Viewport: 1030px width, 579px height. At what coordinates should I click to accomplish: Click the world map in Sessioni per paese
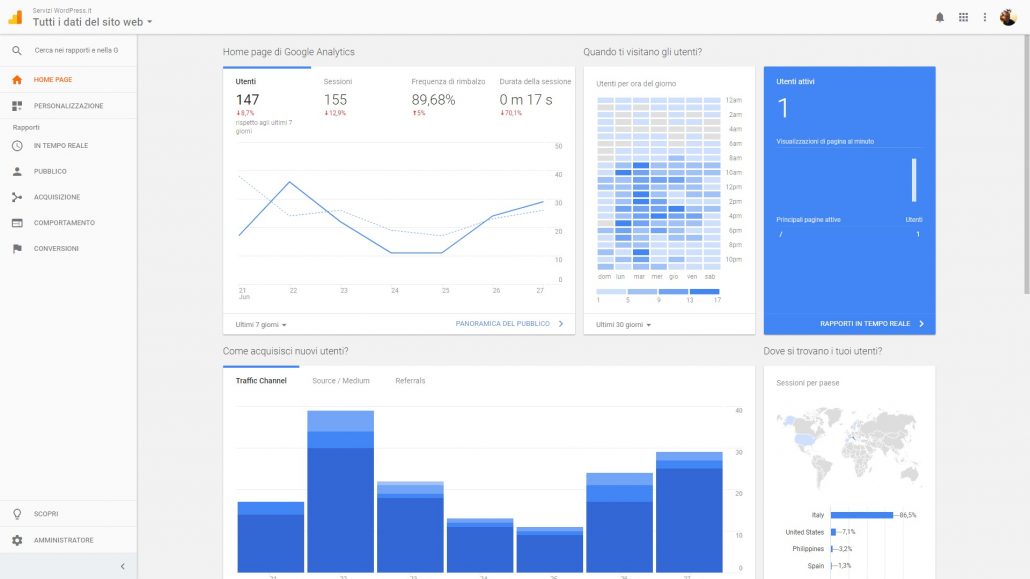tap(849, 447)
